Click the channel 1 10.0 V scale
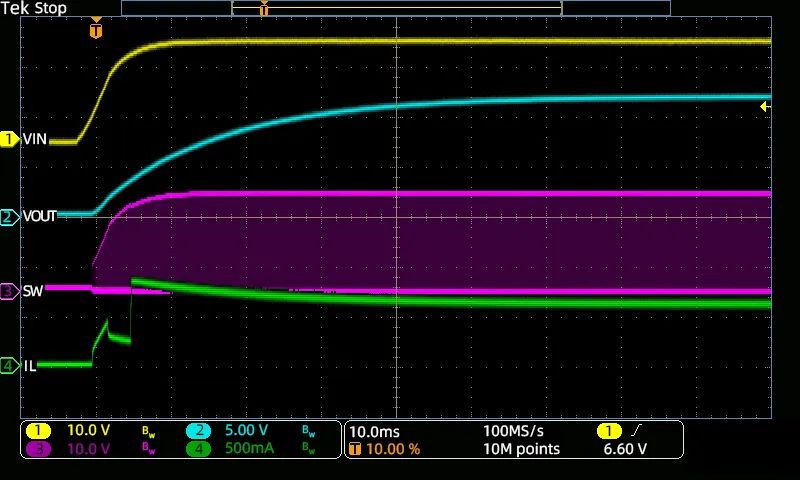Screen dimensions: 800x480 88,431
